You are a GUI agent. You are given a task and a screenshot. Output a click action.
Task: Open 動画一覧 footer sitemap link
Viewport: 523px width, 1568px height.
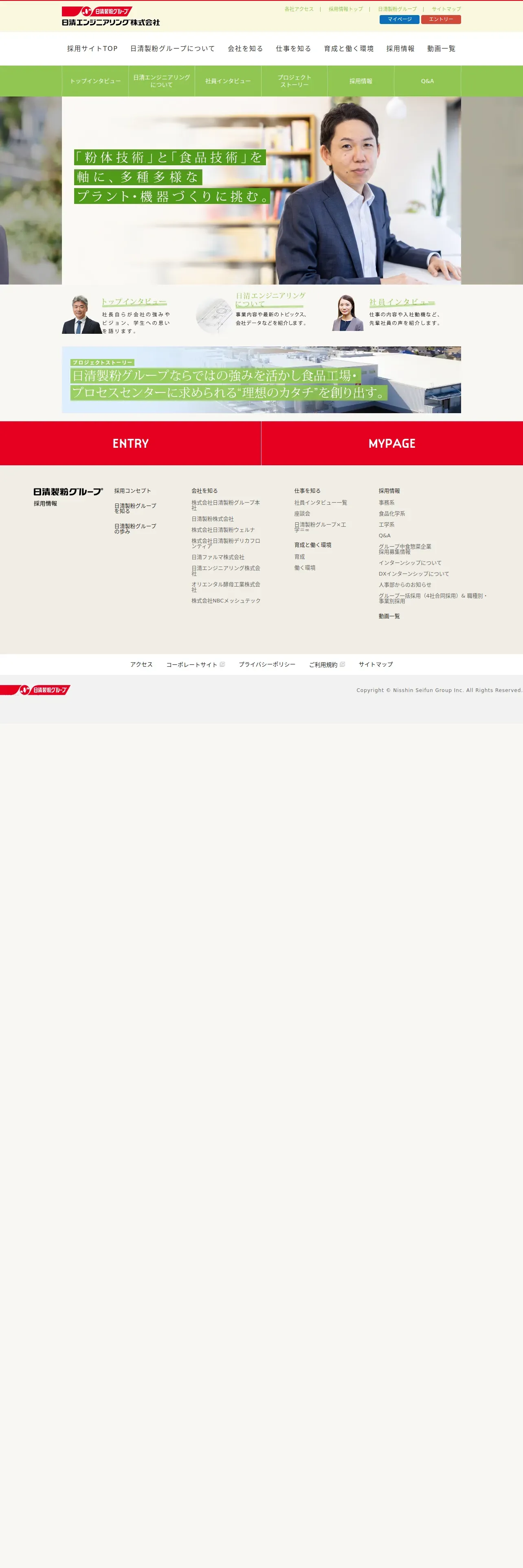coord(389,617)
